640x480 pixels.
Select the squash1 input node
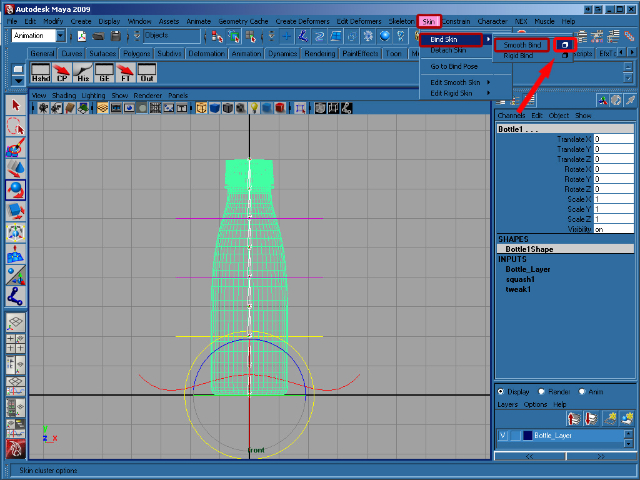pos(520,280)
